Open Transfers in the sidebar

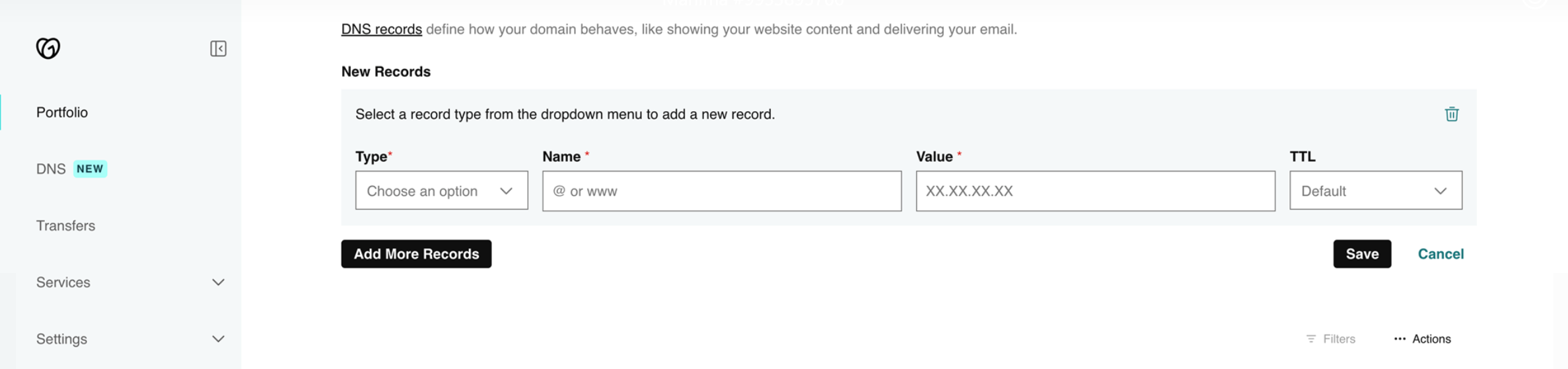point(65,225)
